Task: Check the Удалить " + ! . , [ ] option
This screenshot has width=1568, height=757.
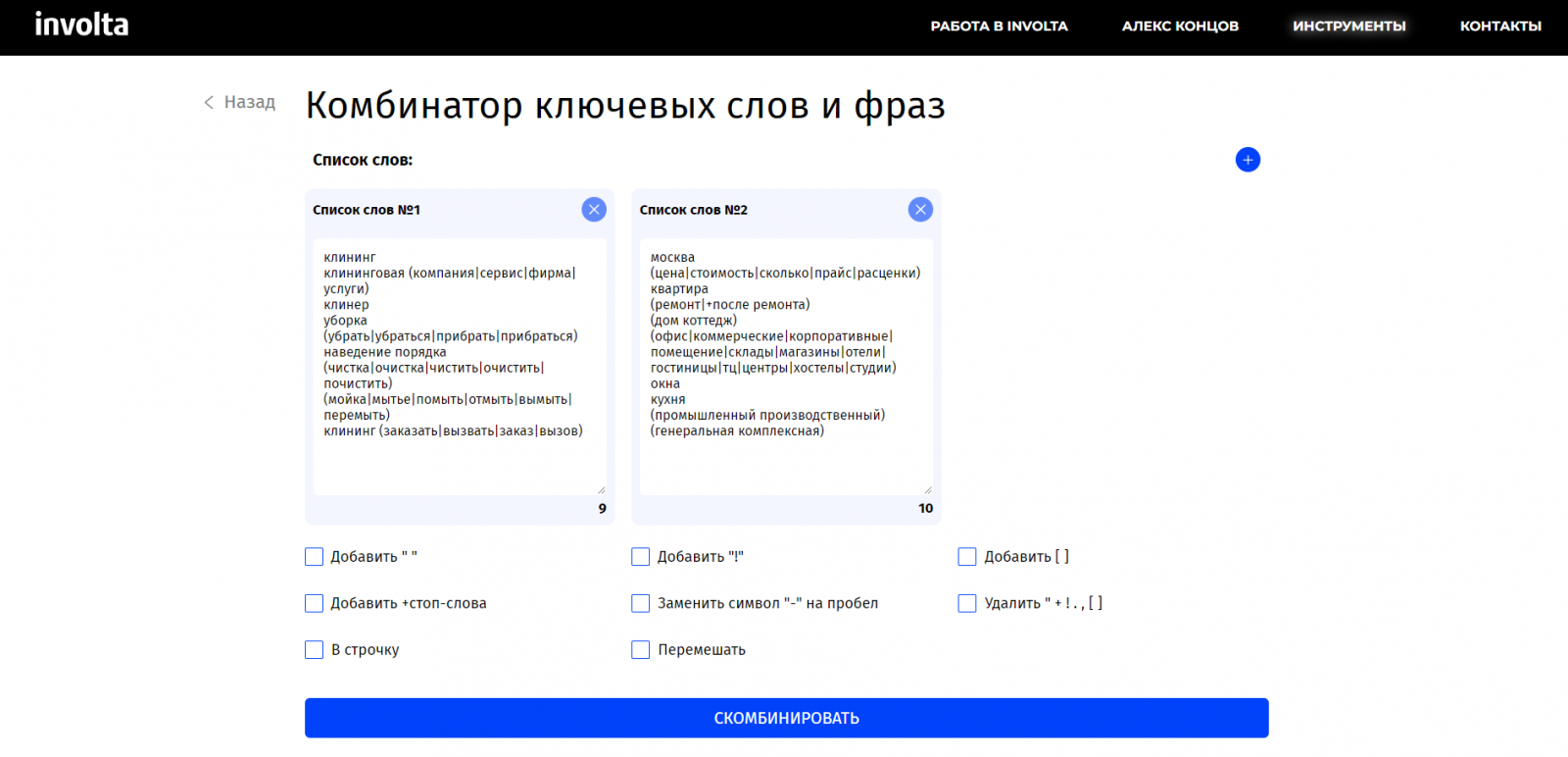Action: (967, 603)
